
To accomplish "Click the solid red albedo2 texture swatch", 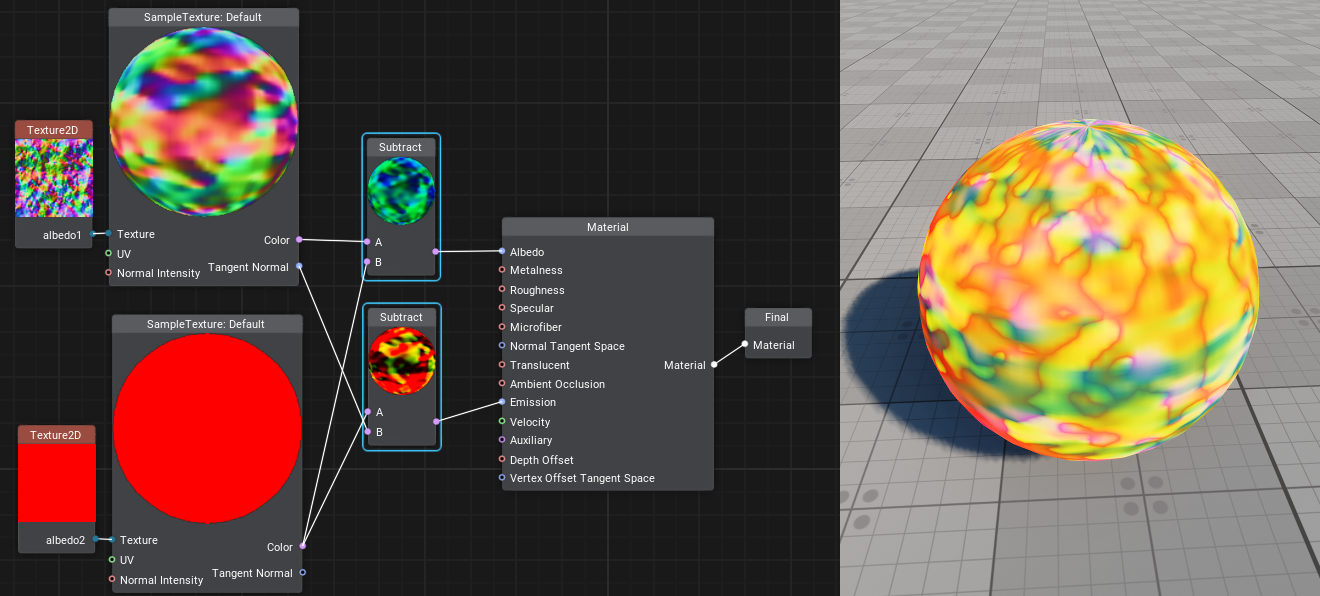I will click(57, 482).
